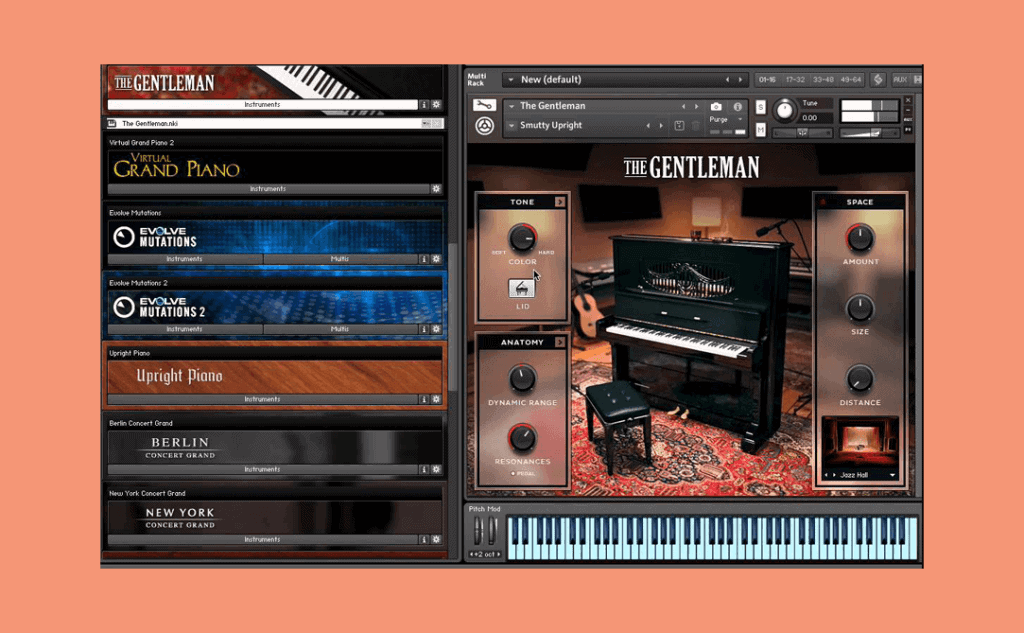Mute the instrument with the M button
Image resolution: width=1024 pixels, height=633 pixels.
(x=760, y=130)
